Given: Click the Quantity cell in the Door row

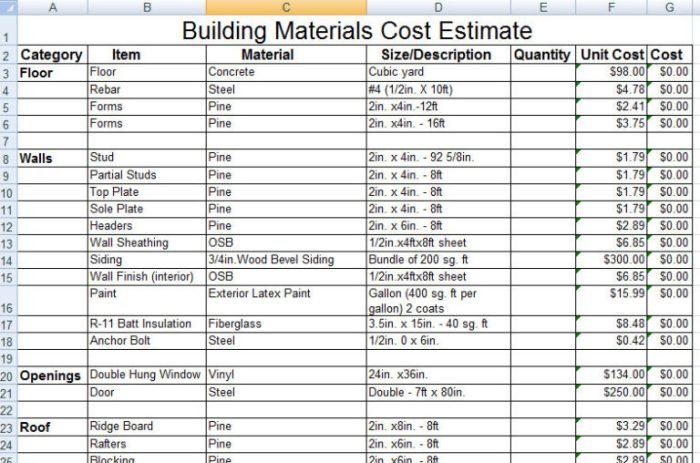Looking at the screenshot, I should (x=543, y=392).
